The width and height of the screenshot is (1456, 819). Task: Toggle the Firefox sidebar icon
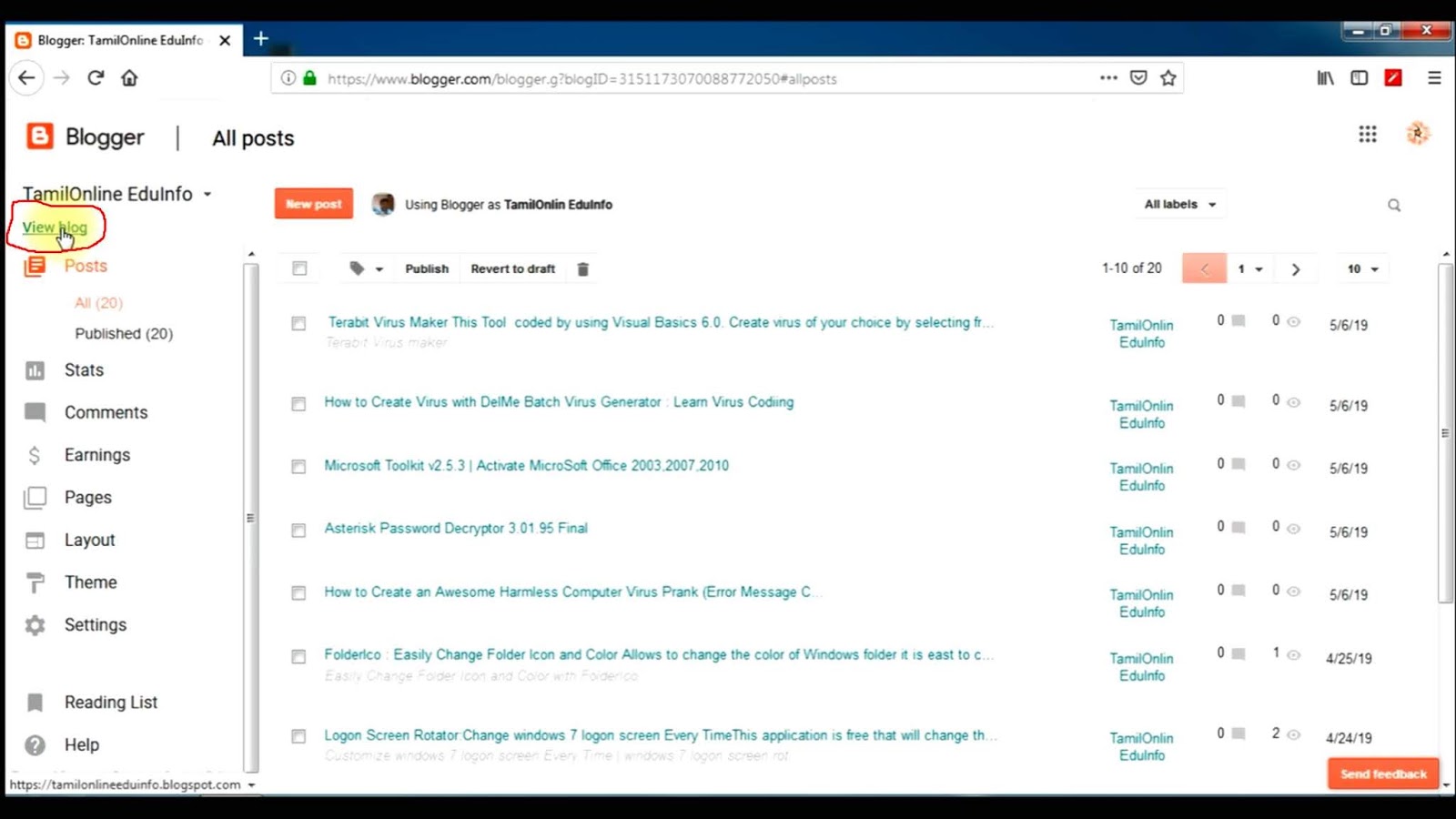tap(1359, 78)
